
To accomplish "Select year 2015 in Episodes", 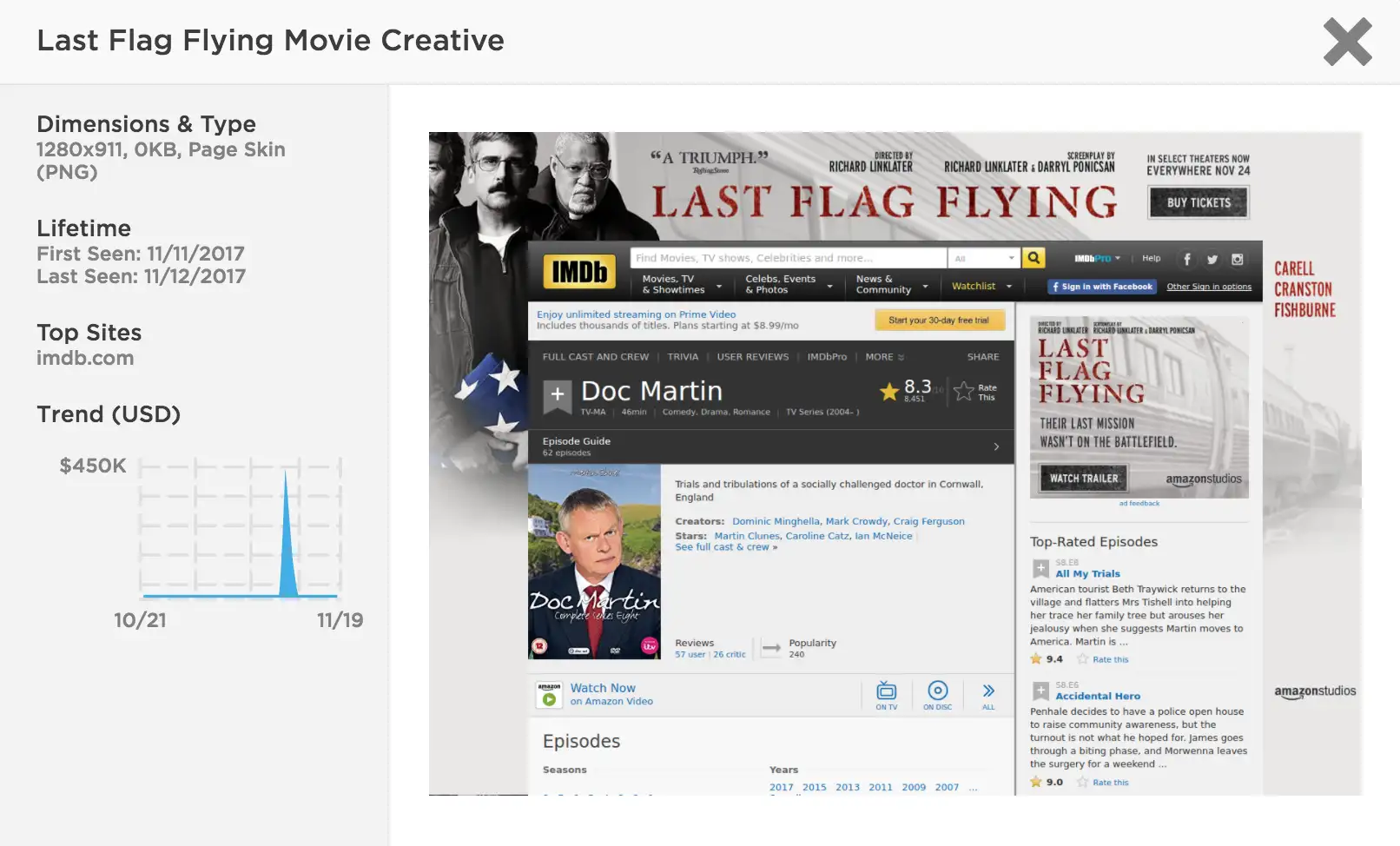I will click(x=814, y=787).
